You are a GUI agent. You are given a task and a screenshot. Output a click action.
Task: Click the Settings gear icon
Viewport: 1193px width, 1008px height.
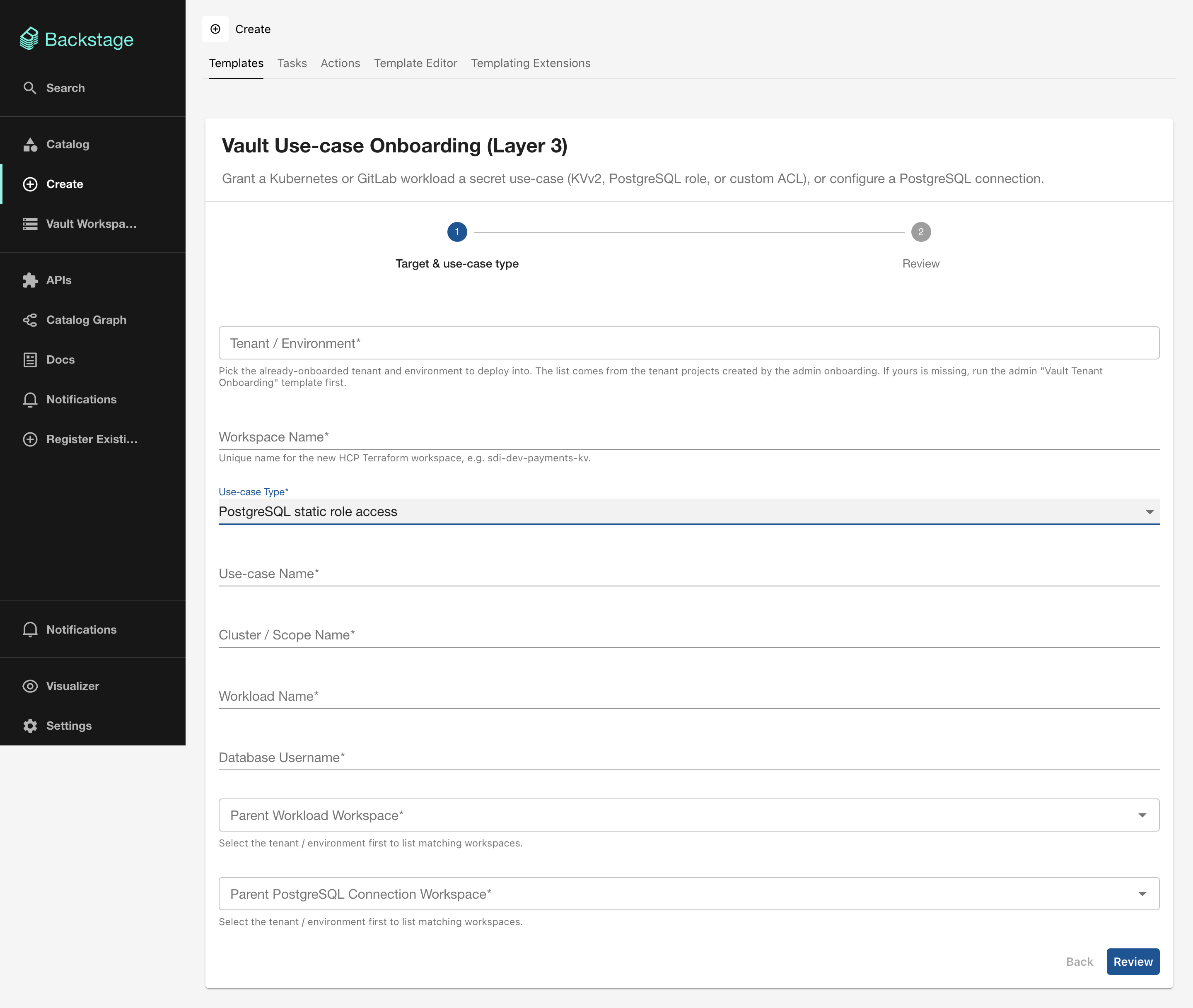pyautogui.click(x=30, y=726)
